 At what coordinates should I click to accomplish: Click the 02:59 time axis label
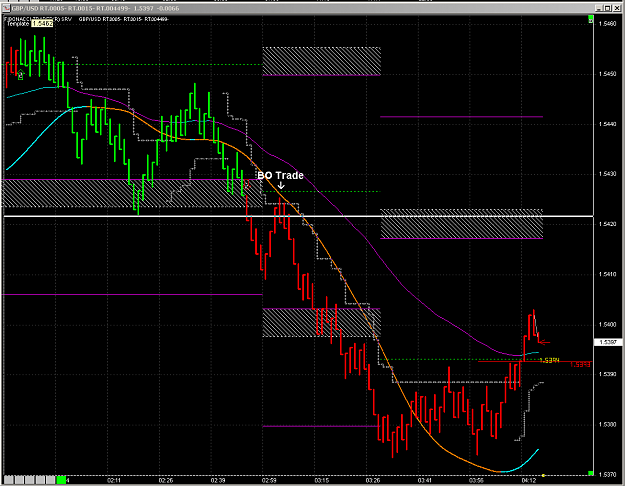pyautogui.click(x=269, y=480)
